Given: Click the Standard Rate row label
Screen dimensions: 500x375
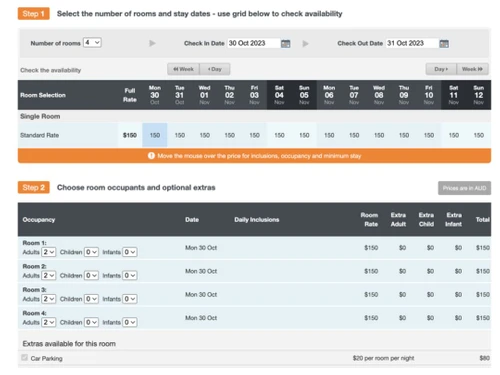Looking at the screenshot, I should pyautogui.click(x=39, y=135).
